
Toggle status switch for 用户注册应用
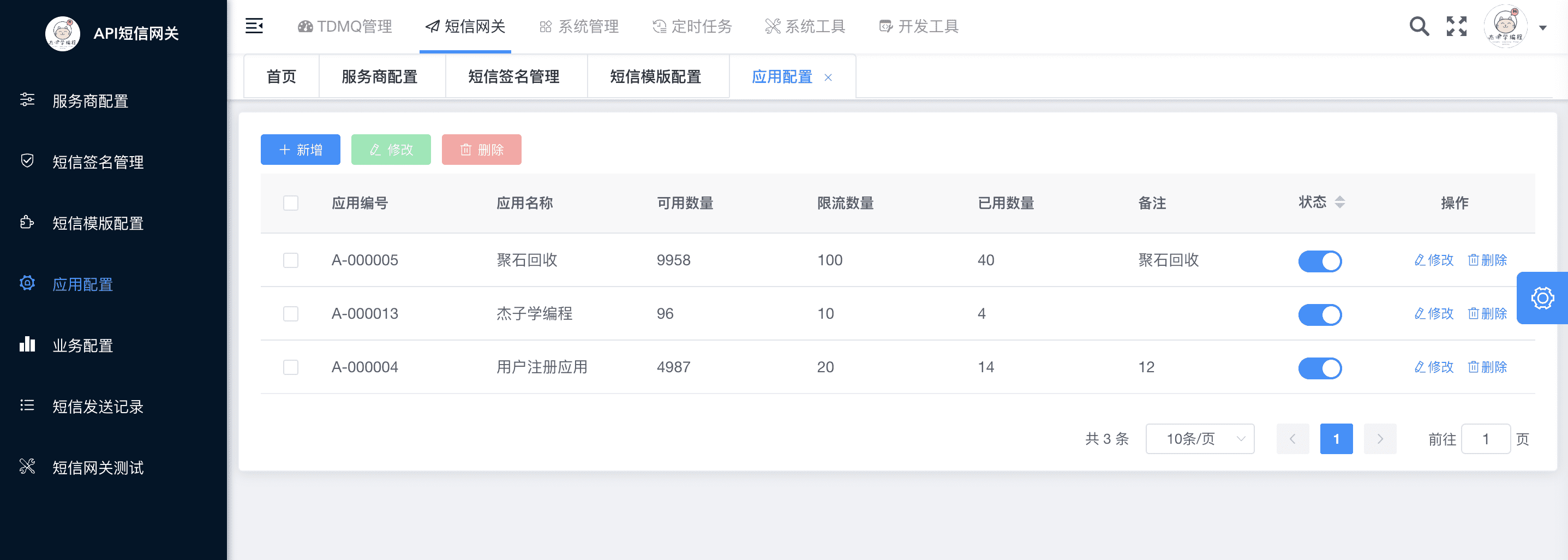point(1320,368)
